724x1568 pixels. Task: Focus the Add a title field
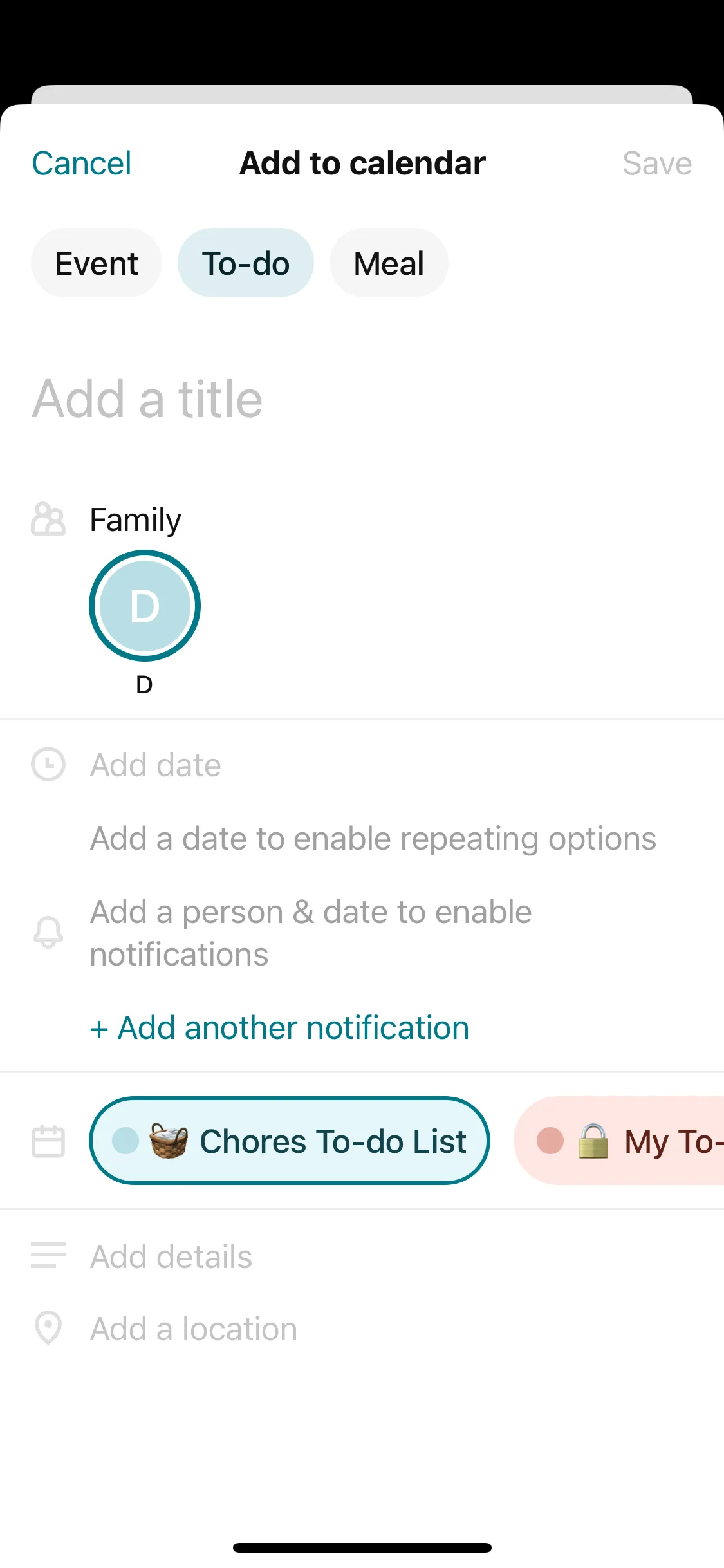click(x=257, y=399)
